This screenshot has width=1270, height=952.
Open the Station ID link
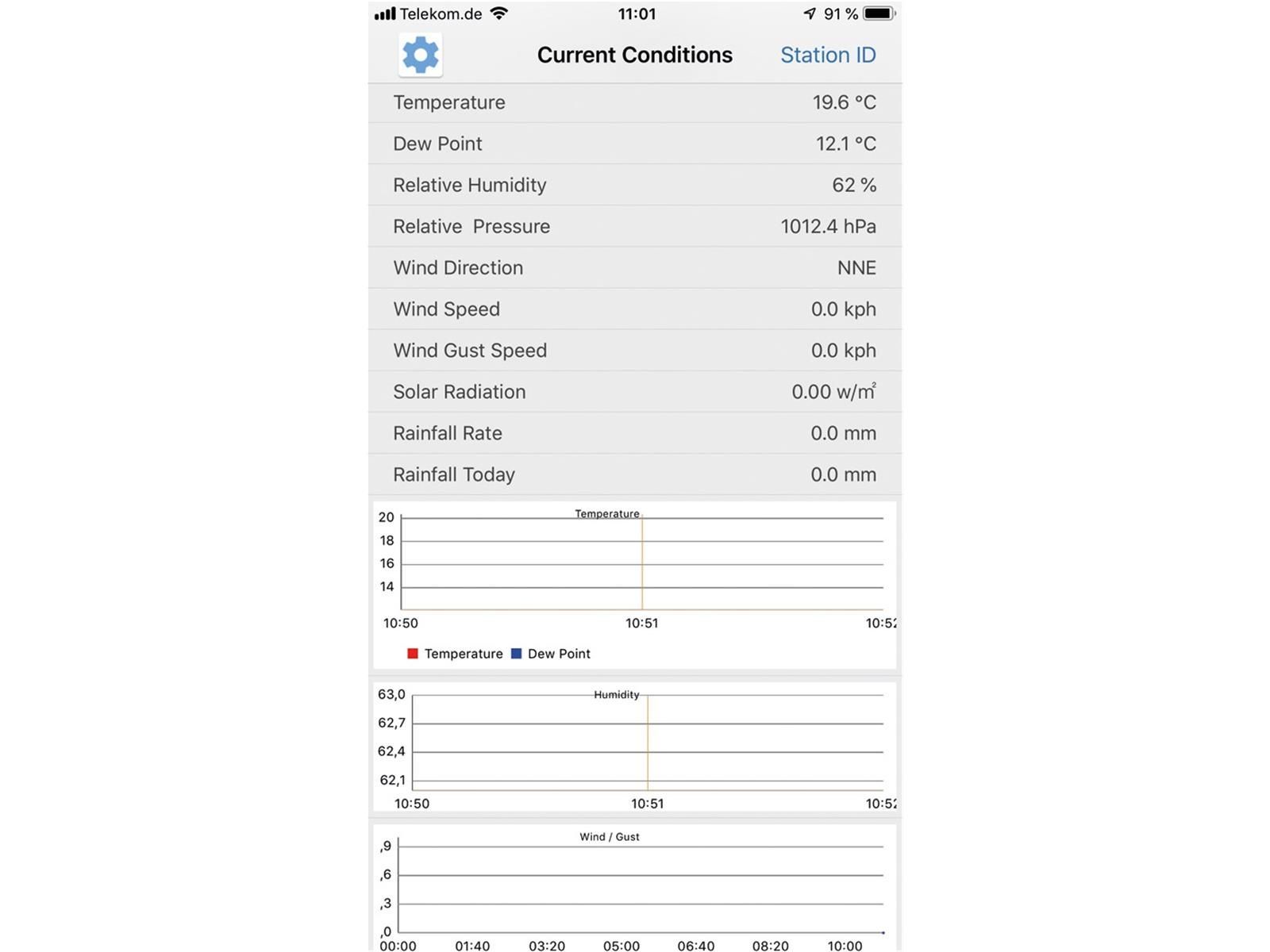click(828, 55)
